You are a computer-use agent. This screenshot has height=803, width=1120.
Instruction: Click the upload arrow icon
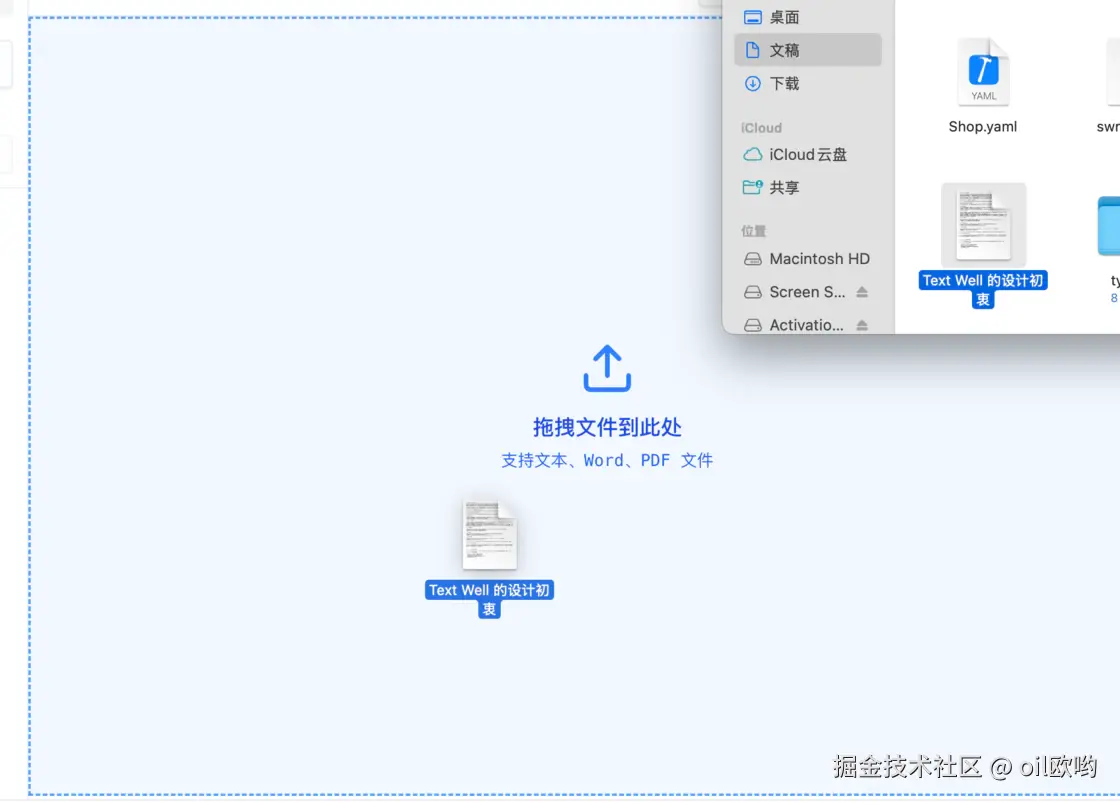[606, 369]
